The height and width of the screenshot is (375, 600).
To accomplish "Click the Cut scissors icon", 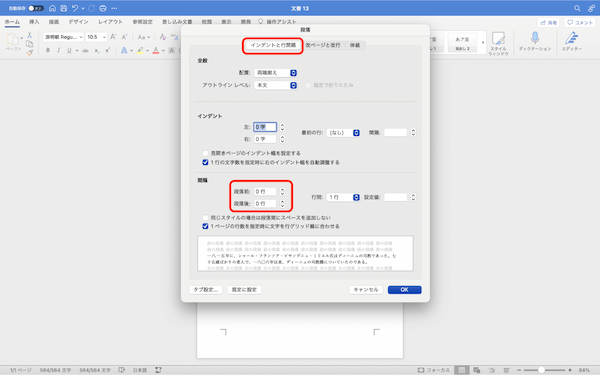I will click(x=29, y=35).
